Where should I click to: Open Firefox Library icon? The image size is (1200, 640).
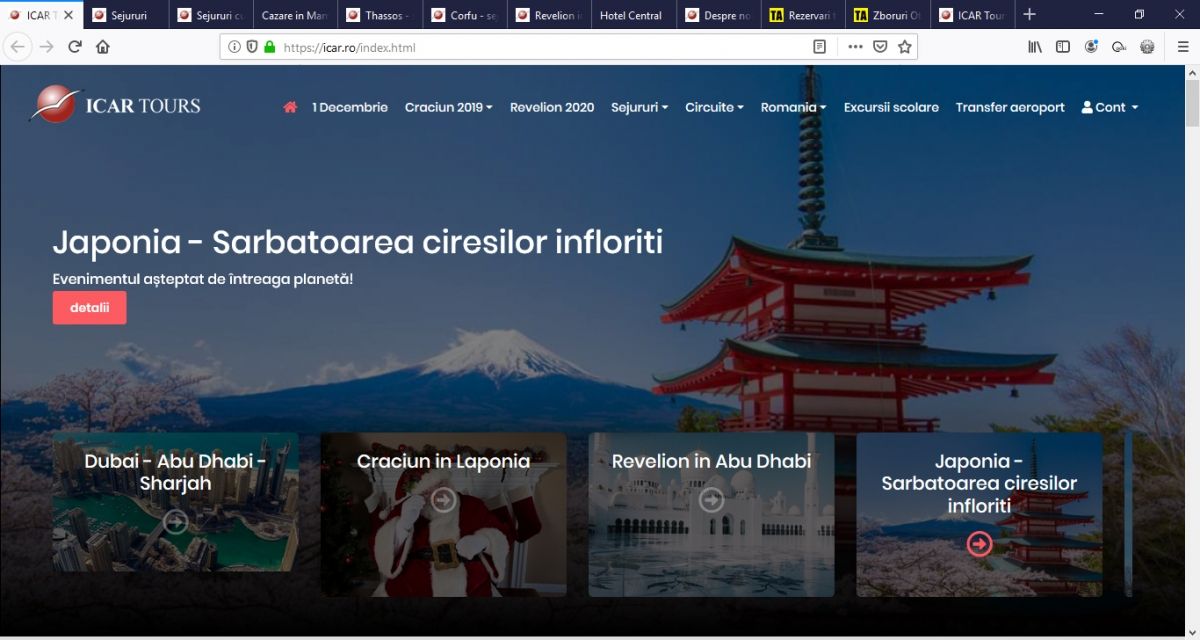(x=1035, y=47)
